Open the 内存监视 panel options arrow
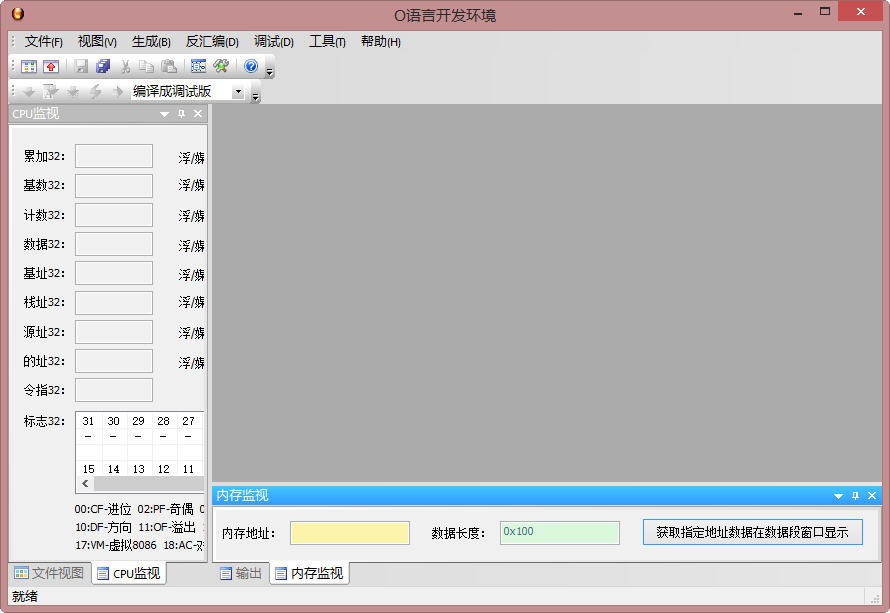This screenshot has width=890, height=613. 838,495
